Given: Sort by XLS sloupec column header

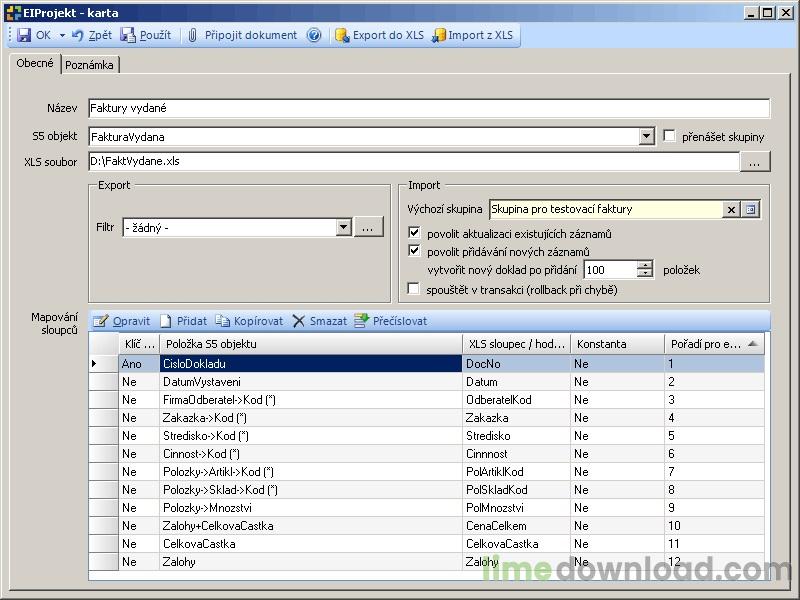Looking at the screenshot, I should tap(516, 344).
